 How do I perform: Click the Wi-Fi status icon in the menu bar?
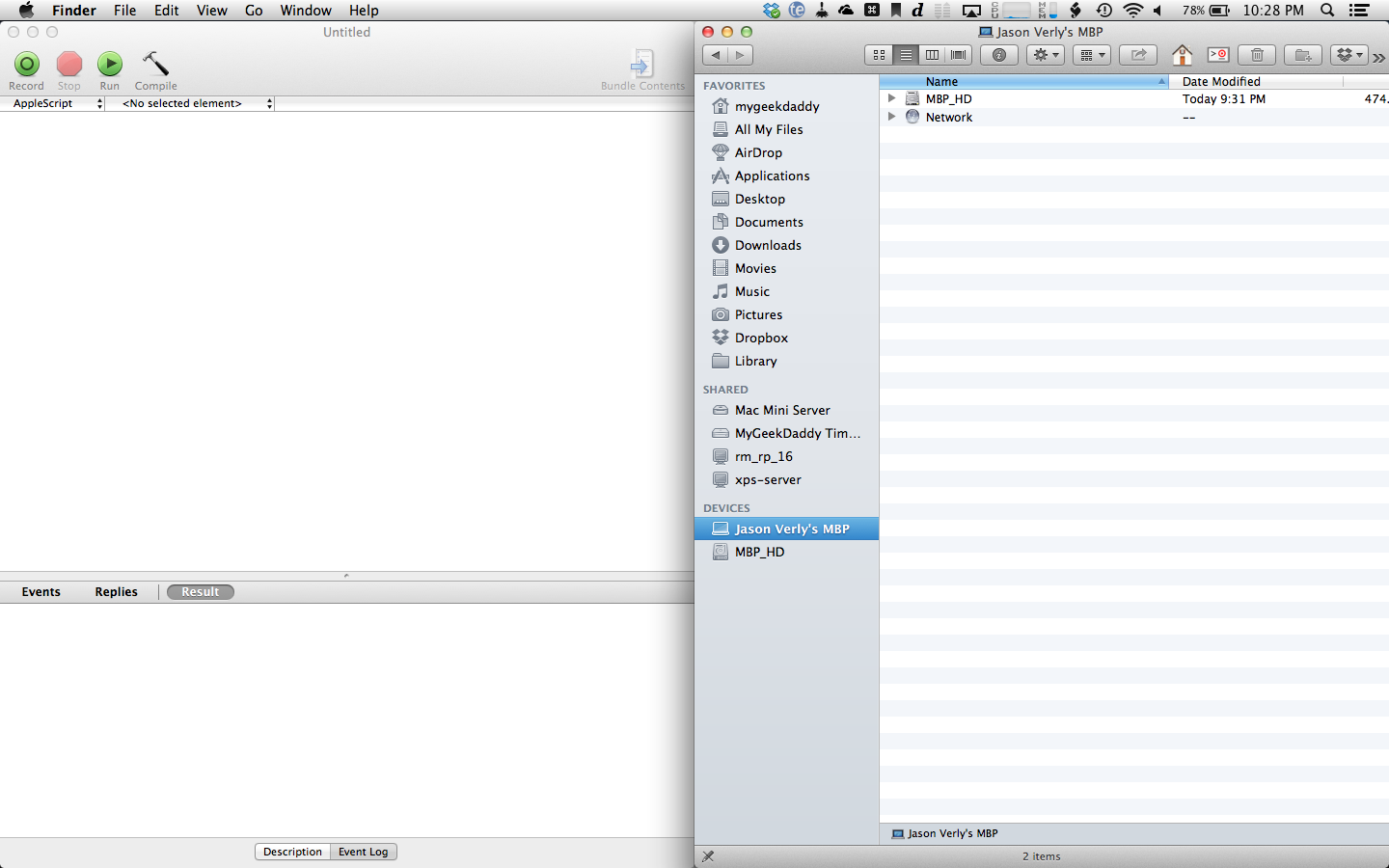pos(1133,11)
